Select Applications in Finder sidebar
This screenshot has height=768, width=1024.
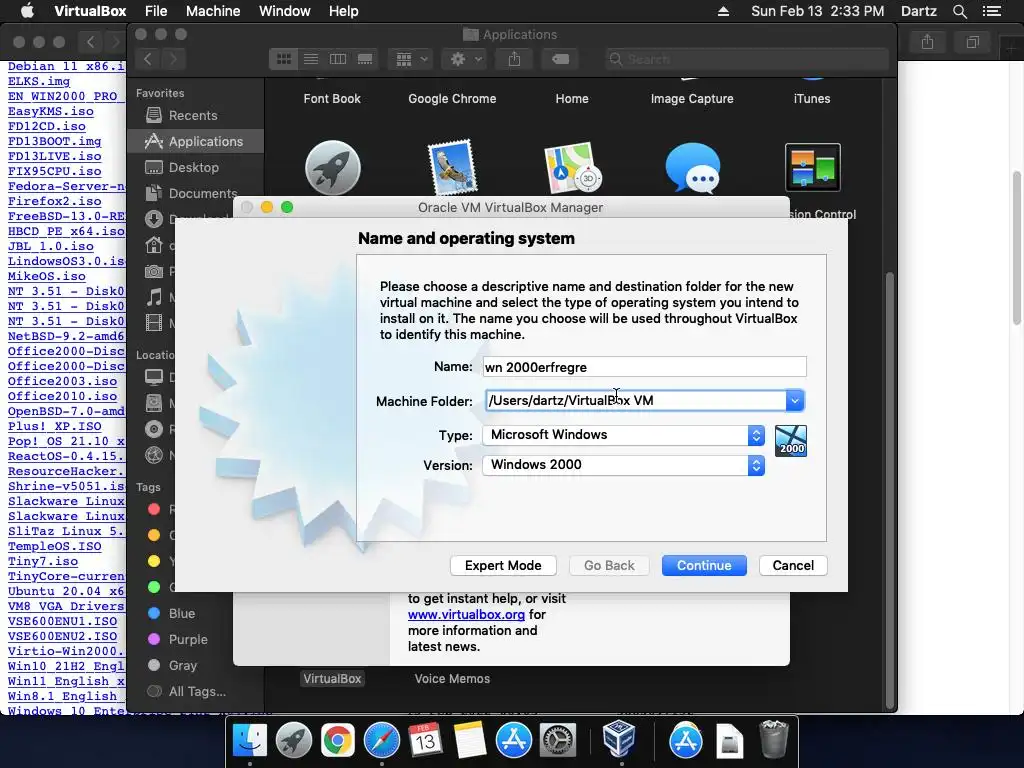point(195,141)
